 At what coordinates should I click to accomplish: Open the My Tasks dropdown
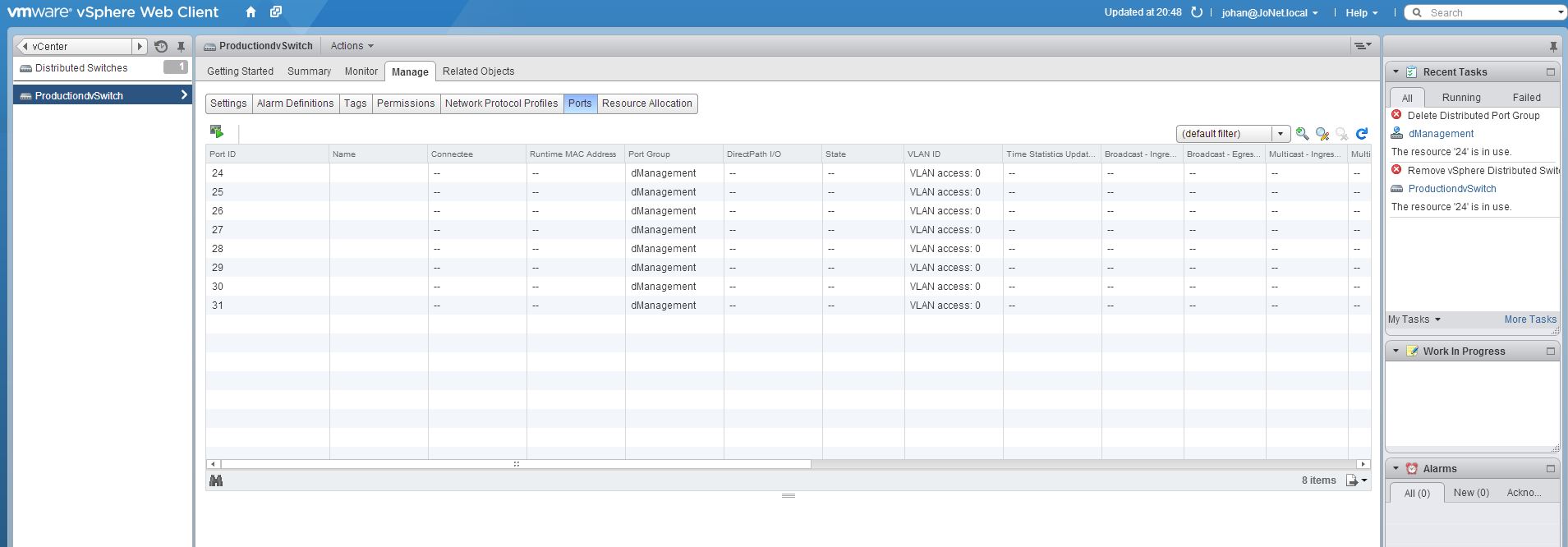pos(1414,319)
